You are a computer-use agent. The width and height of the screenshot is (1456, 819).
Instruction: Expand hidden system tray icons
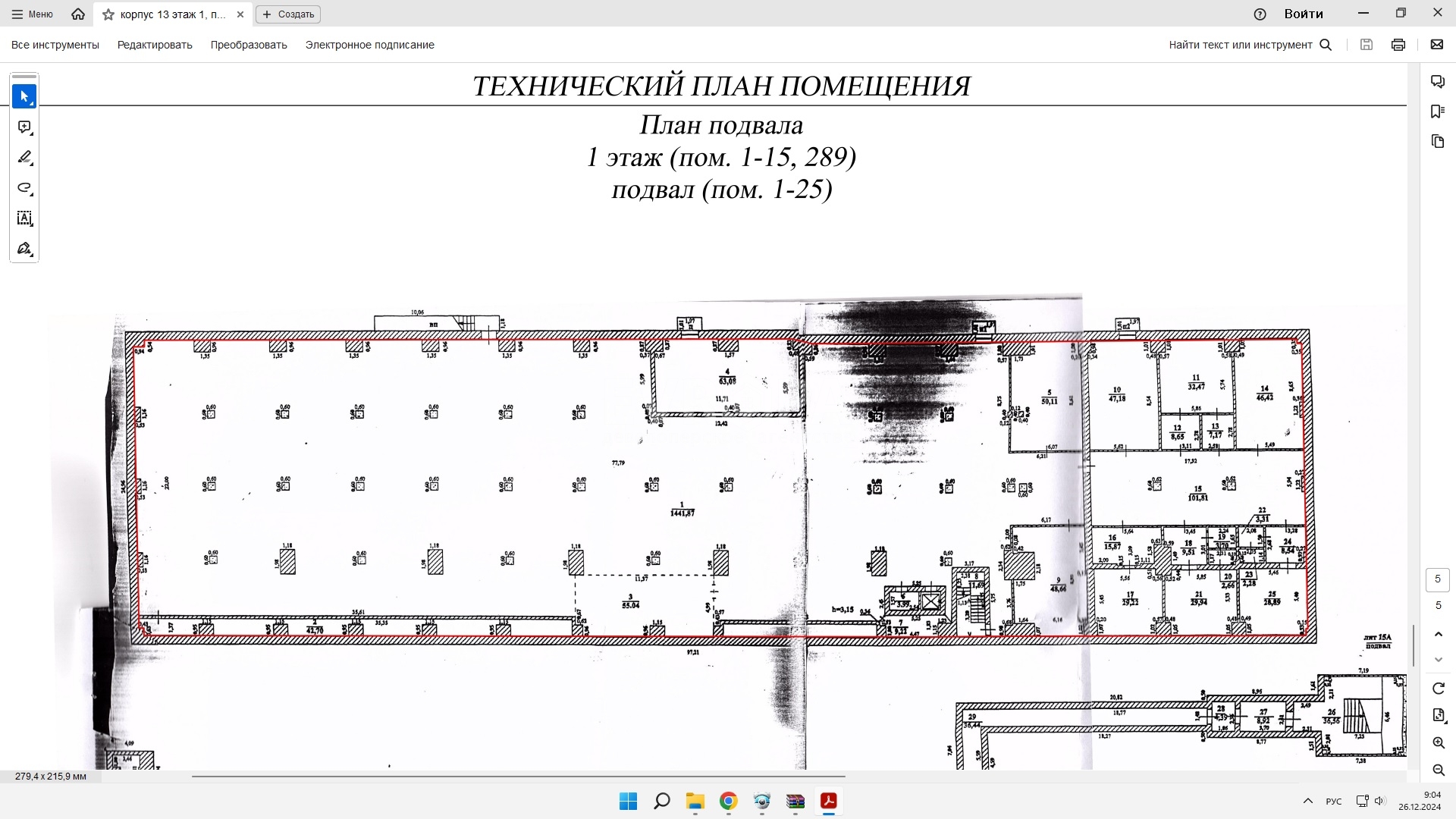1308,801
